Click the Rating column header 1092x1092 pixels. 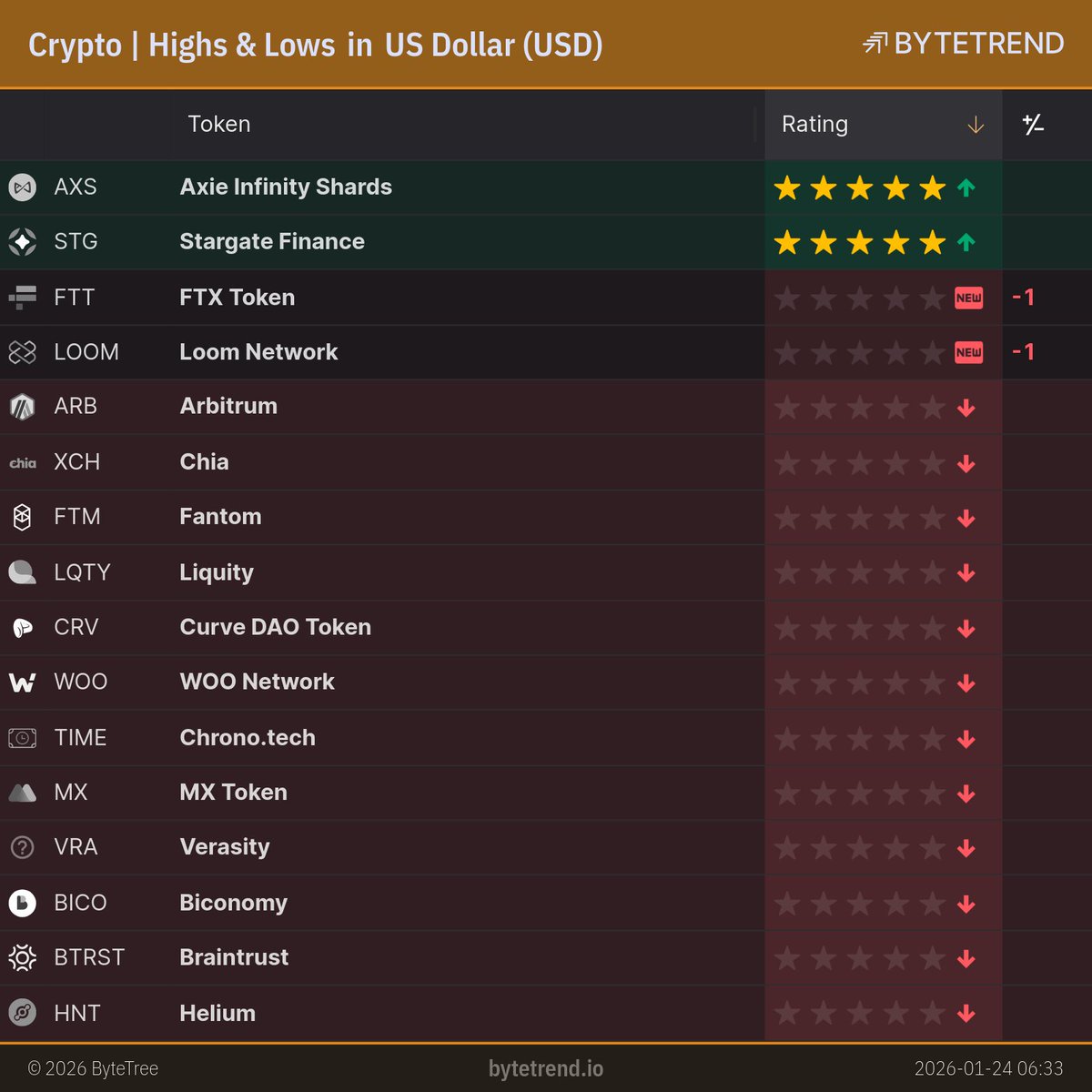[x=883, y=125]
